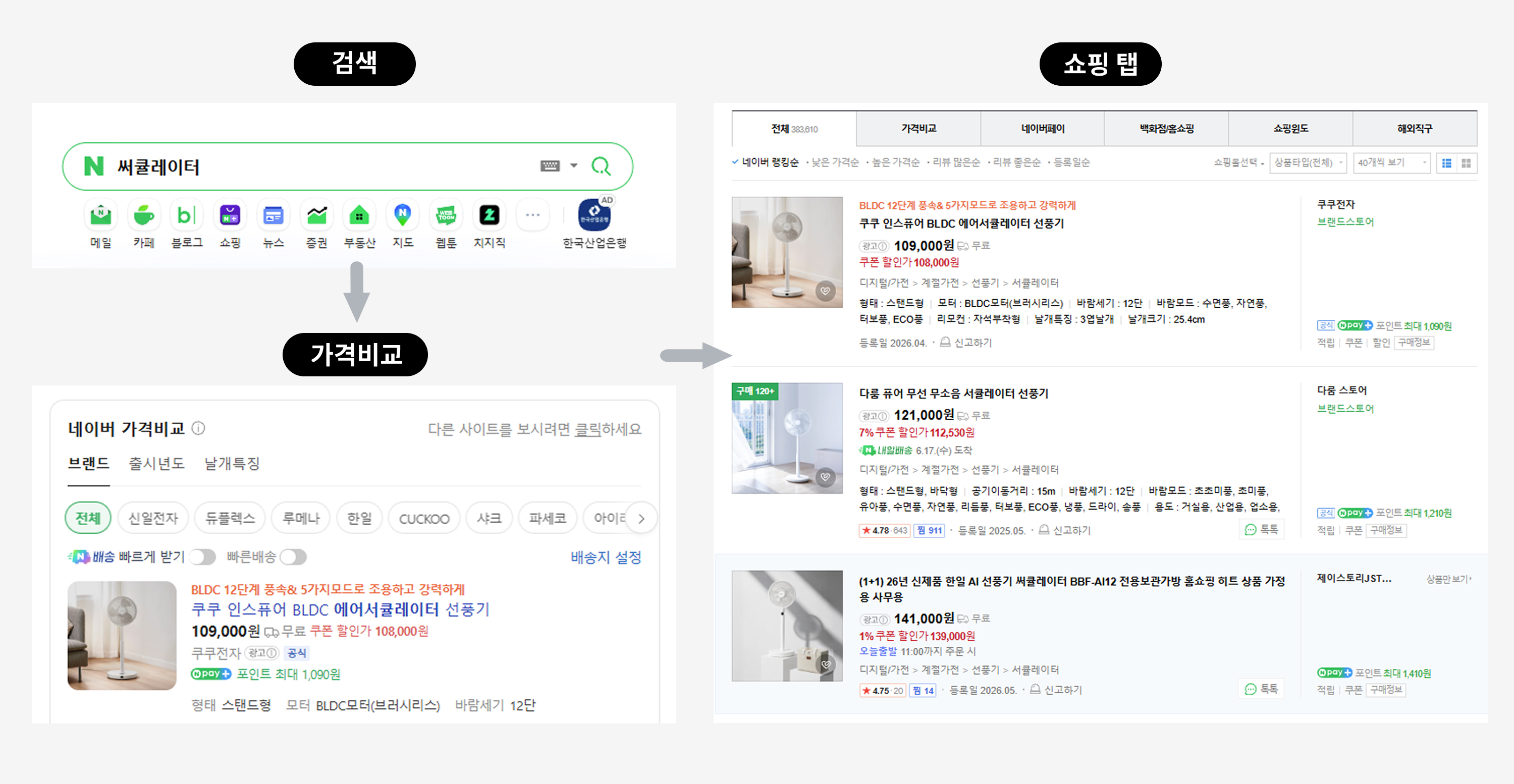
Task: Toggle the 빠른배송 switch
Action: coord(293,556)
